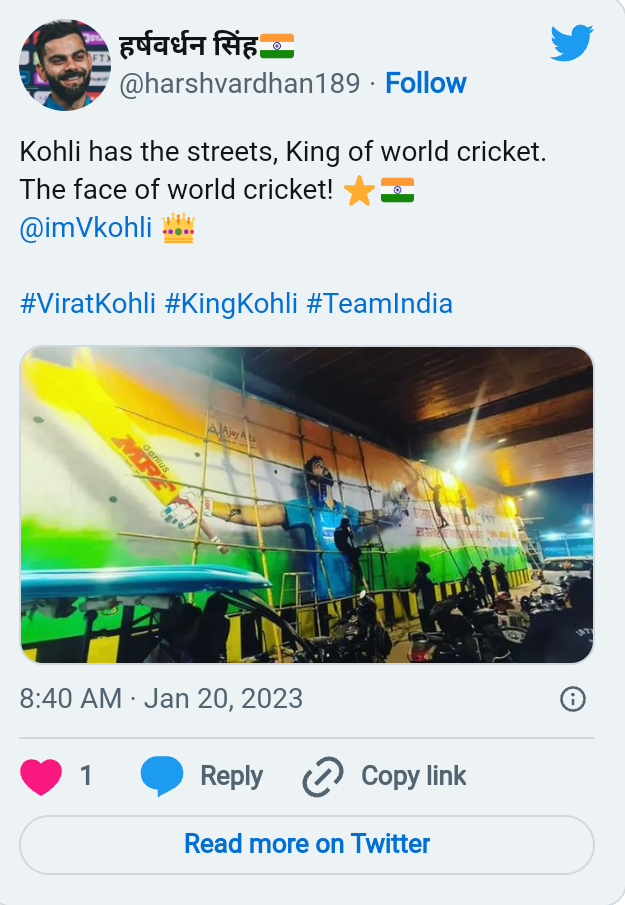Follow @harshvardhan189
The height and width of the screenshot is (905, 625).
(426, 83)
